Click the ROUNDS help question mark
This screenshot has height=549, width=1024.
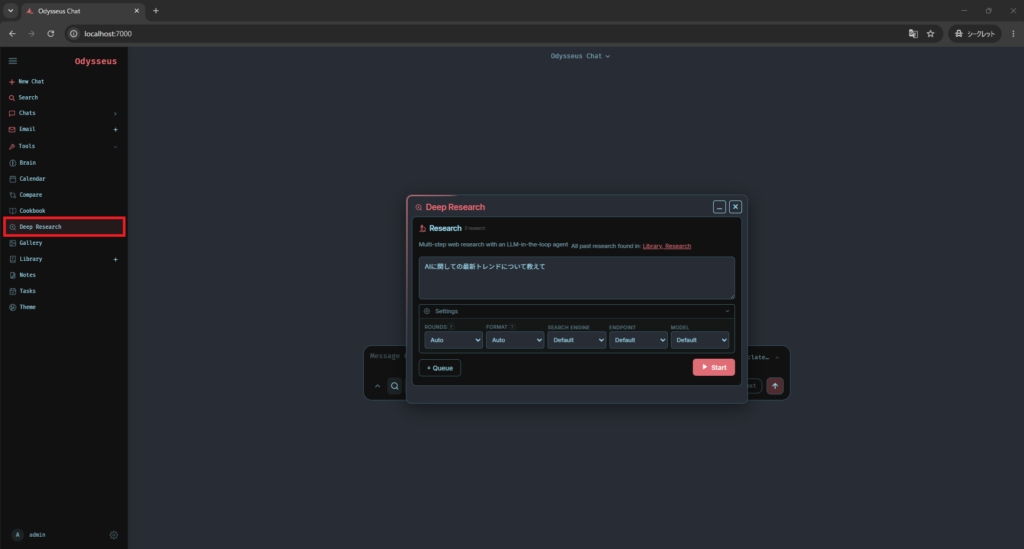451,327
